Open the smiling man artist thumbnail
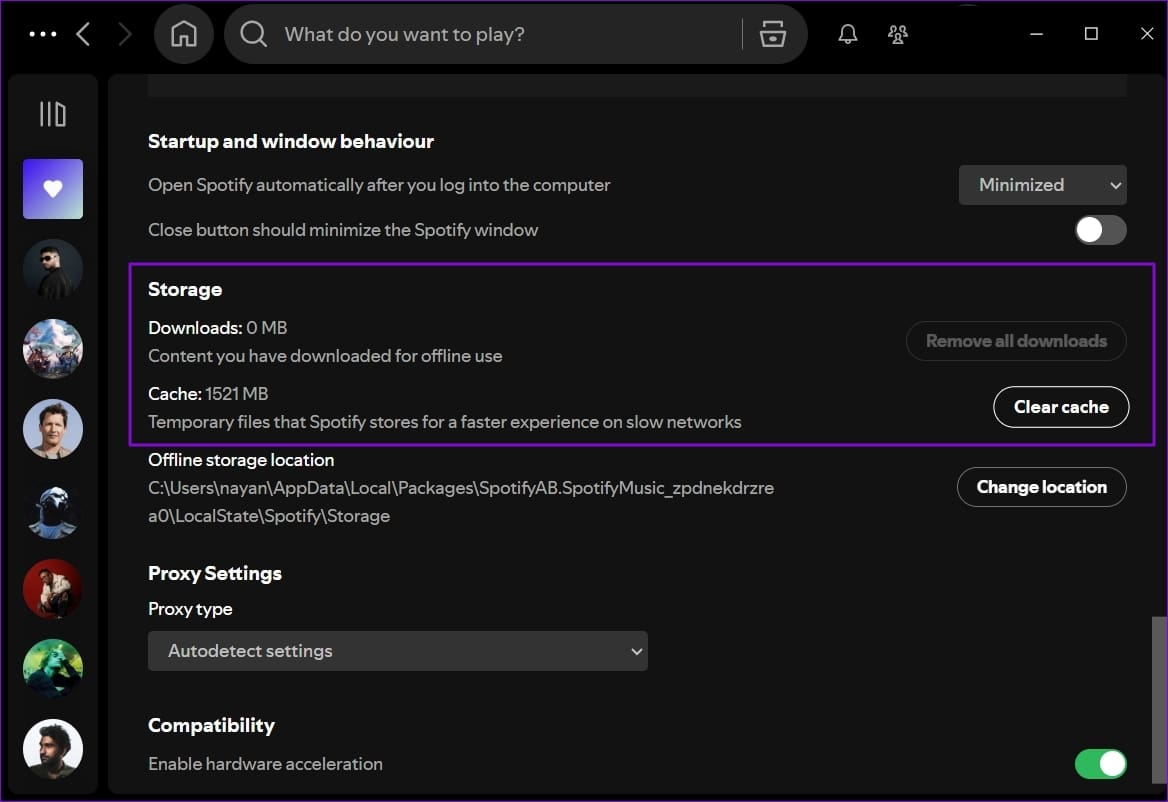 (x=53, y=429)
